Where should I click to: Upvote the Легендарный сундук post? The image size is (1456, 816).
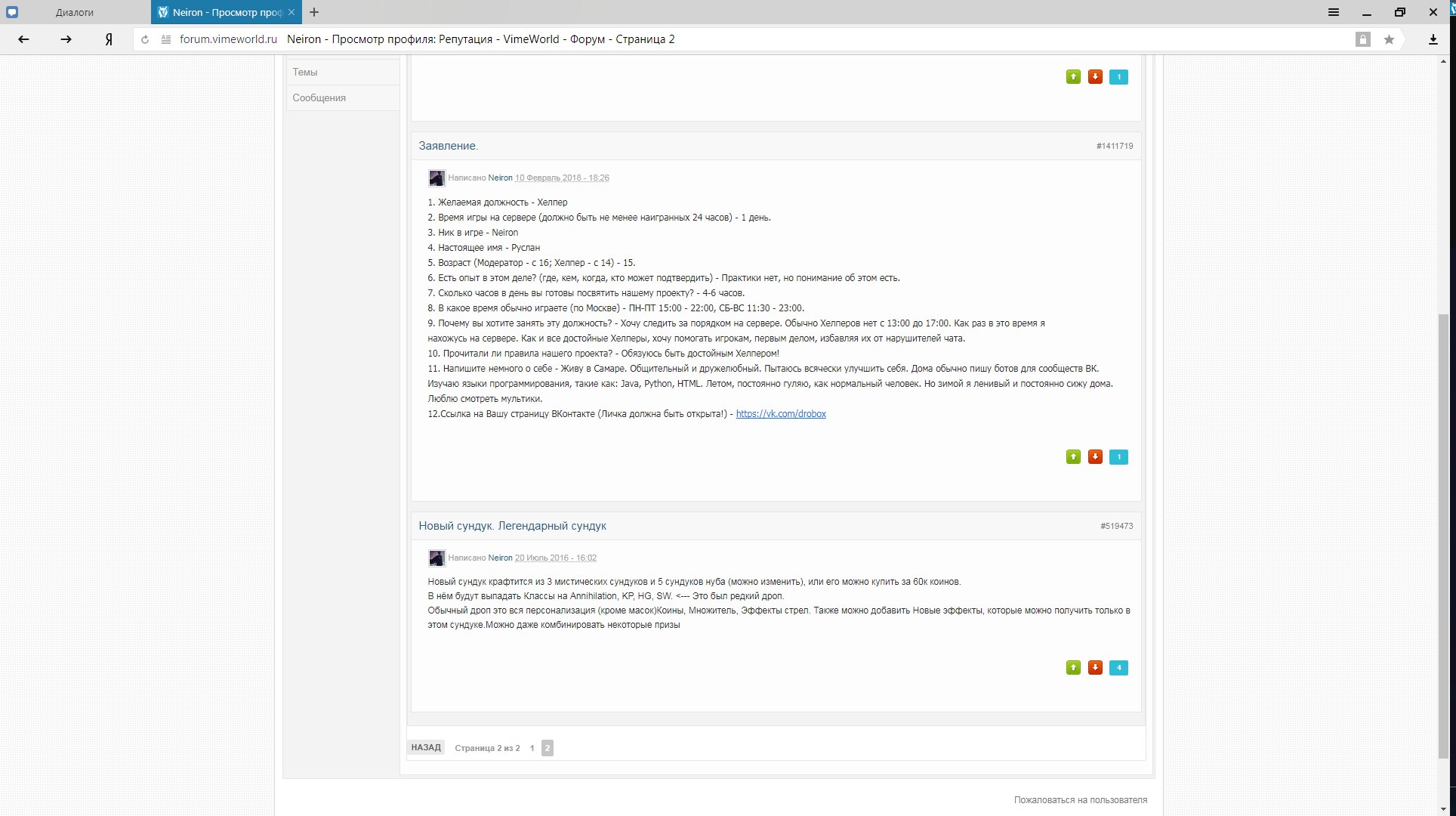(x=1073, y=667)
